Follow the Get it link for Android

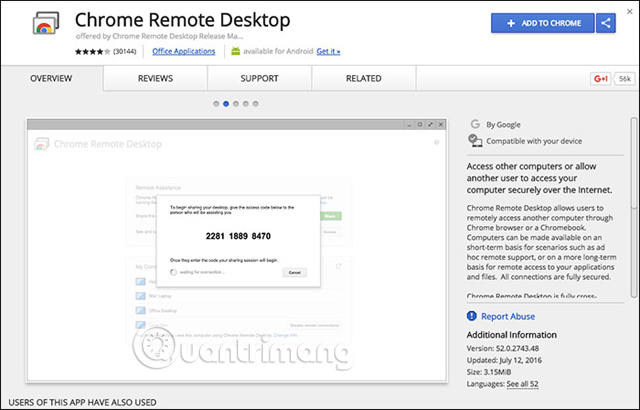[328, 51]
